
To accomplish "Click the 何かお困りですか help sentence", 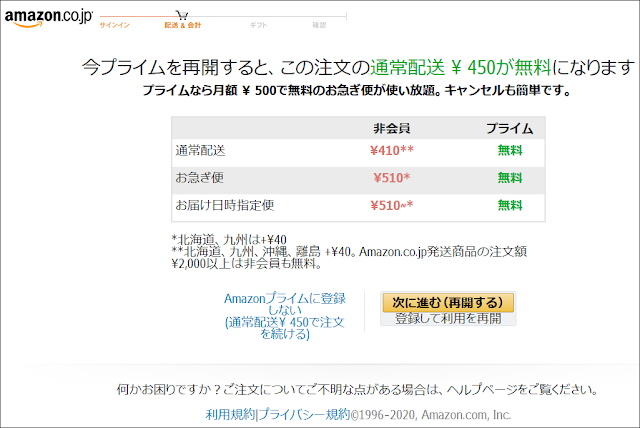I will coord(357,390).
